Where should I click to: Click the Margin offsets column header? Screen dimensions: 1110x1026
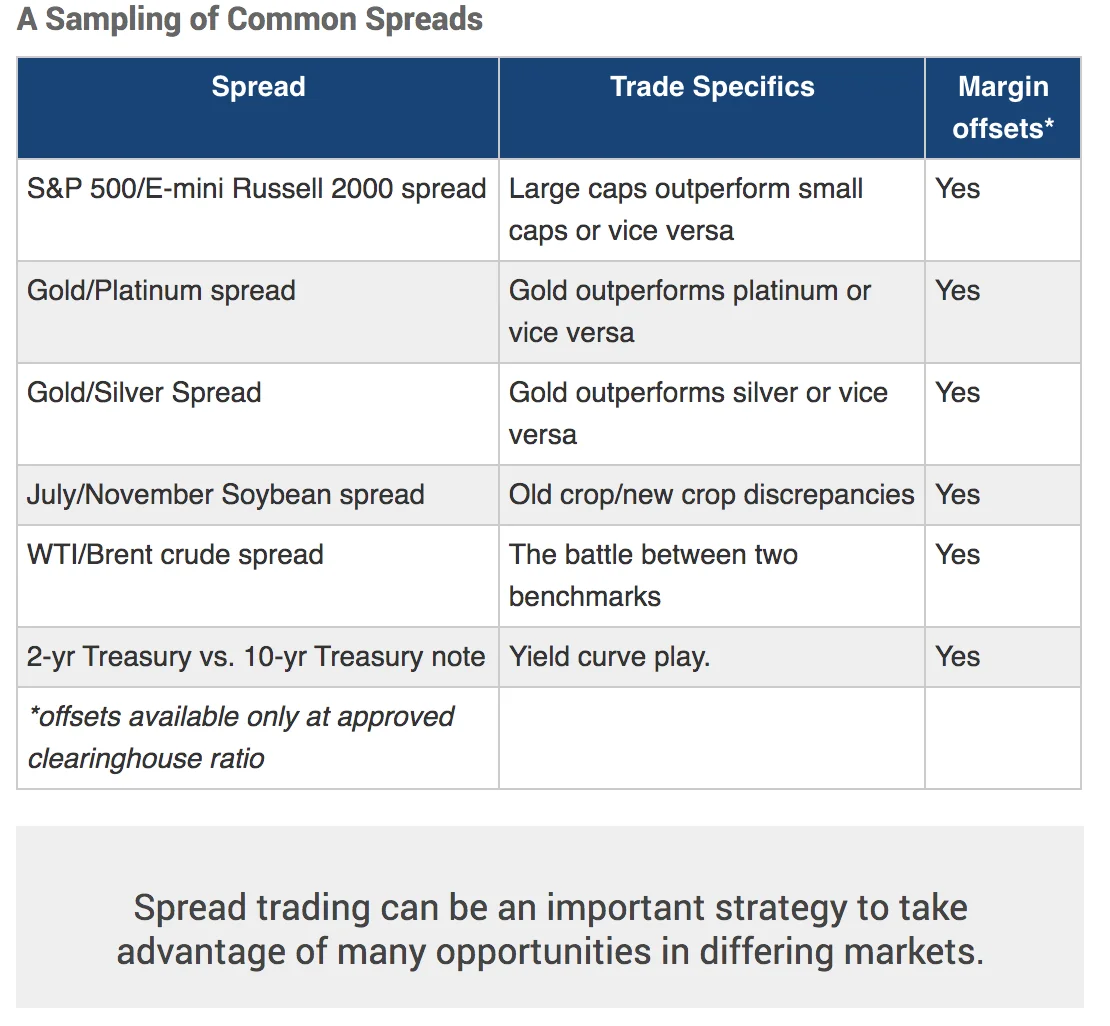pyautogui.click(x=1003, y=107)
